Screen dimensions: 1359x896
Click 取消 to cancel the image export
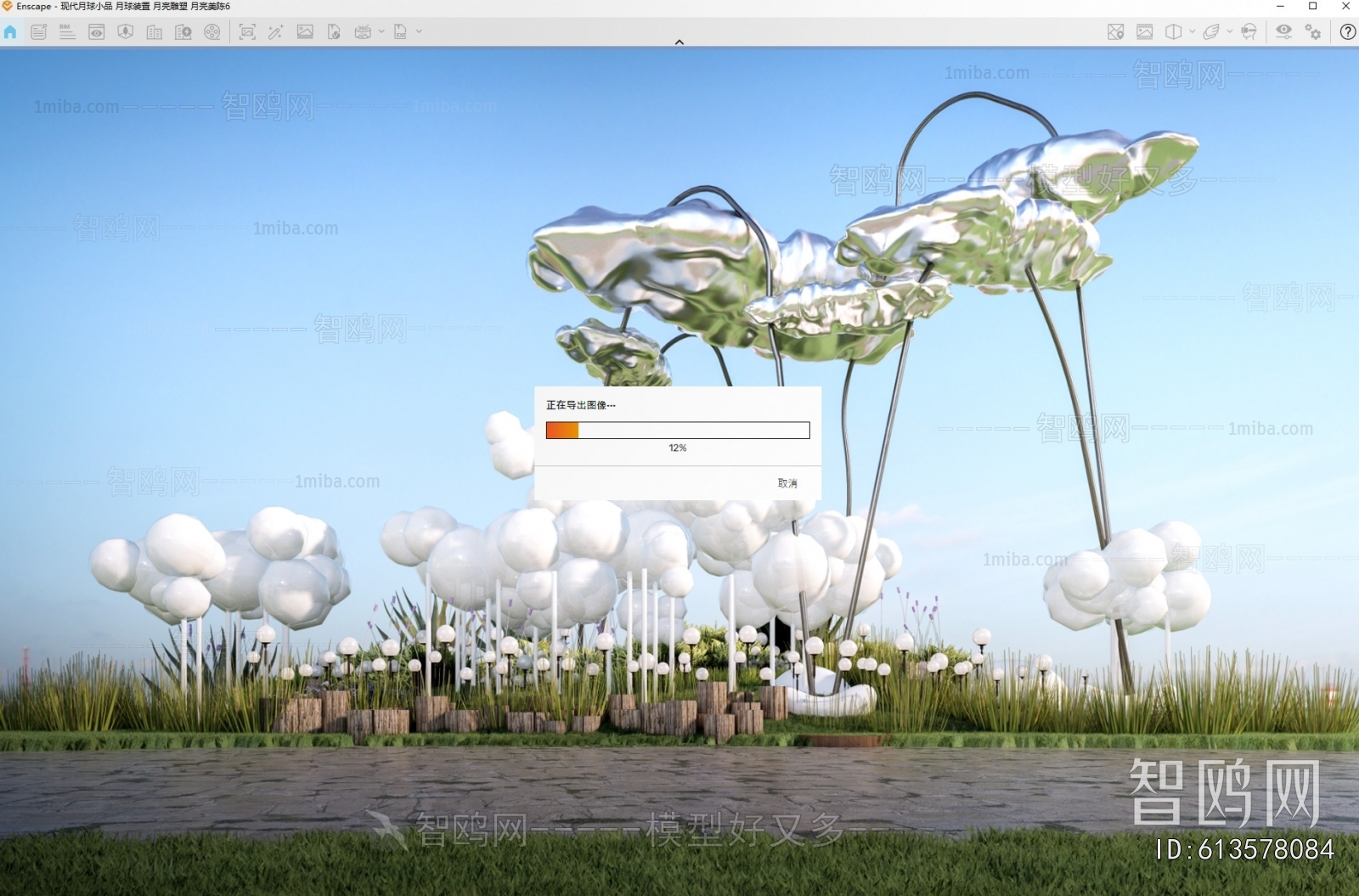(787, 483)
